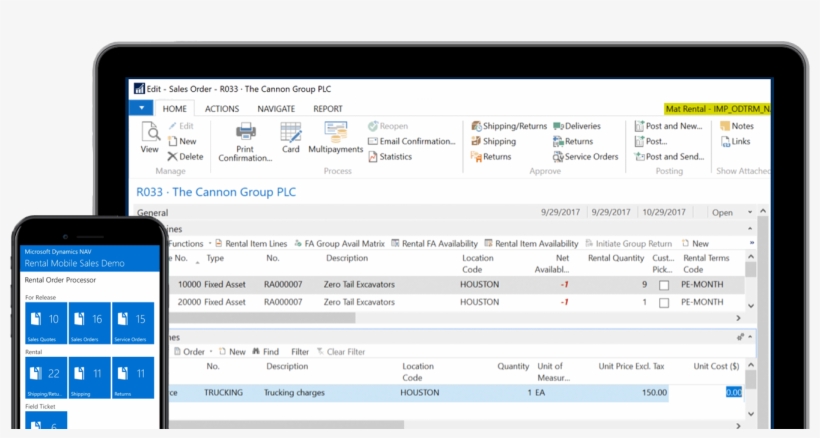Screen dimensions: 820x438
Task: Open the blue application menu dropdown
Action: [x=141, y=108]
